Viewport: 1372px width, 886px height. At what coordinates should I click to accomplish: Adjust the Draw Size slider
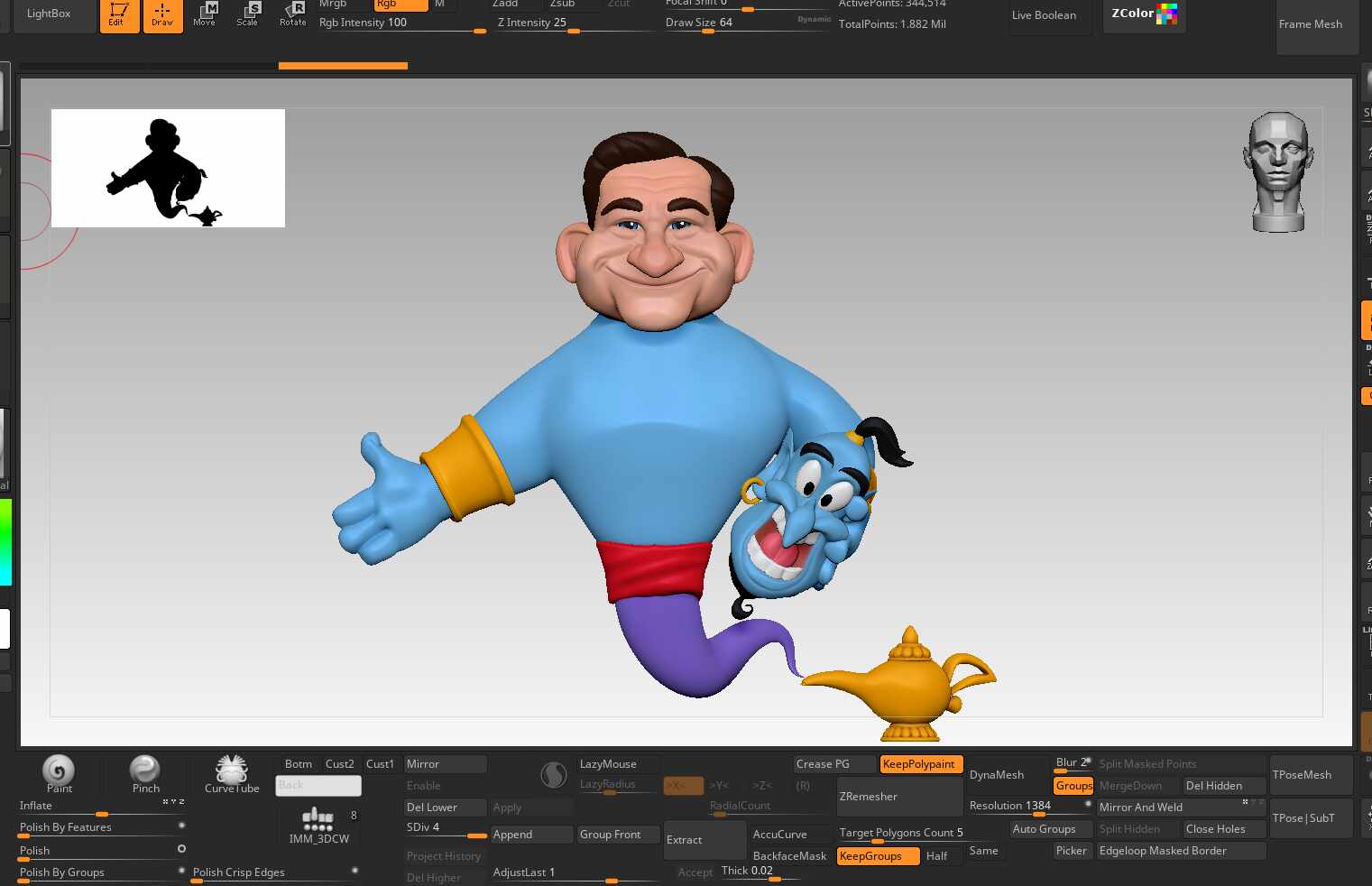[x=707, y=31]
